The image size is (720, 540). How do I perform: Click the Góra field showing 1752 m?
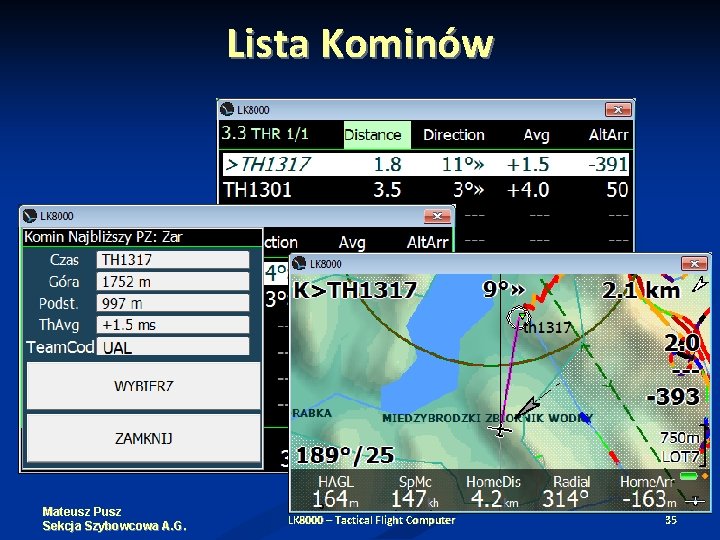click(x=173, y=281)
